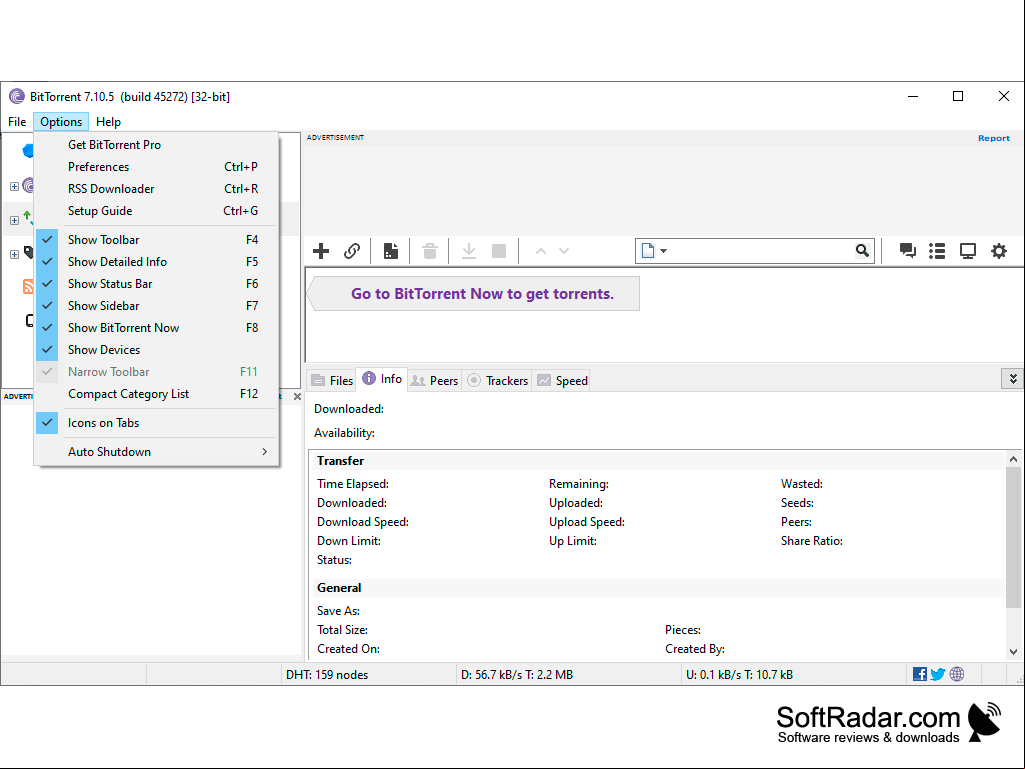Select Get BitTorrent Pro menu entry
This screenshot has width=1025, height=769.
157,145
